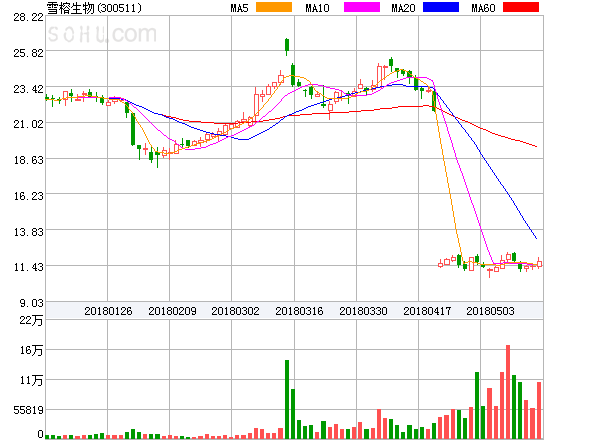Viewport: 600px width, 440px height.
Task: Click the 20180503 date label
Action: [490, 311]
